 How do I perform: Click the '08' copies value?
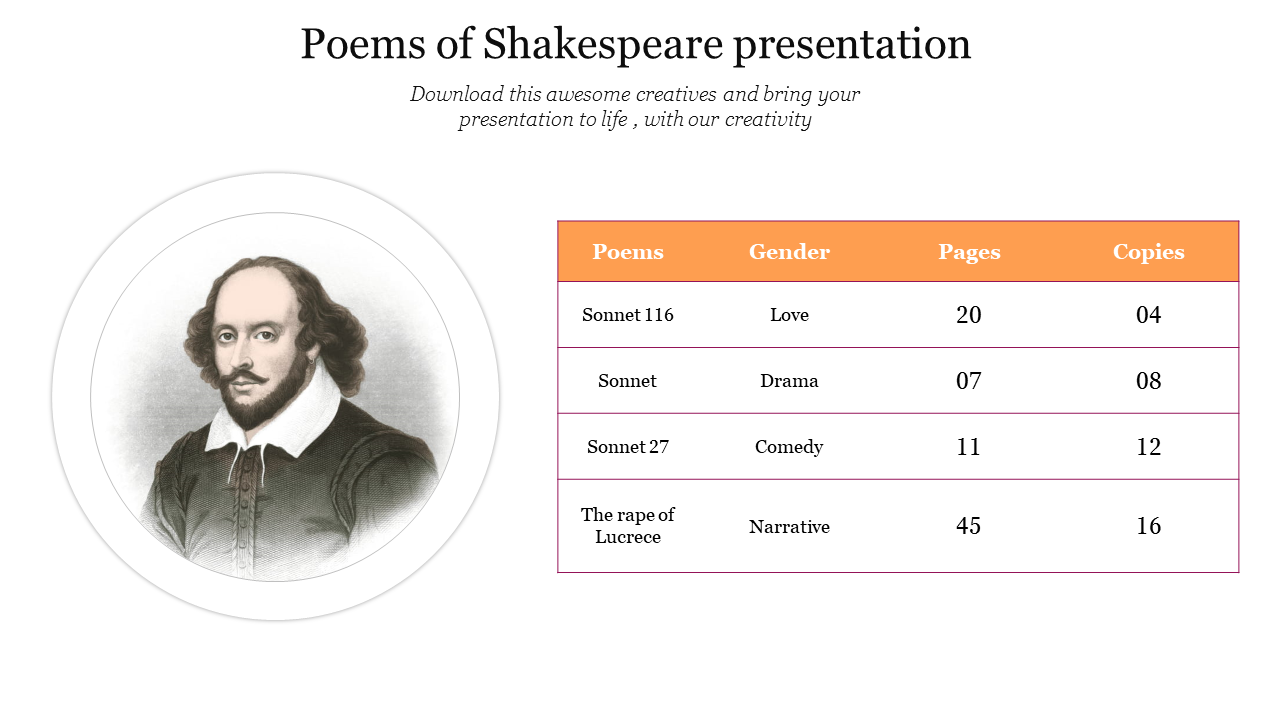[1148, 381]
